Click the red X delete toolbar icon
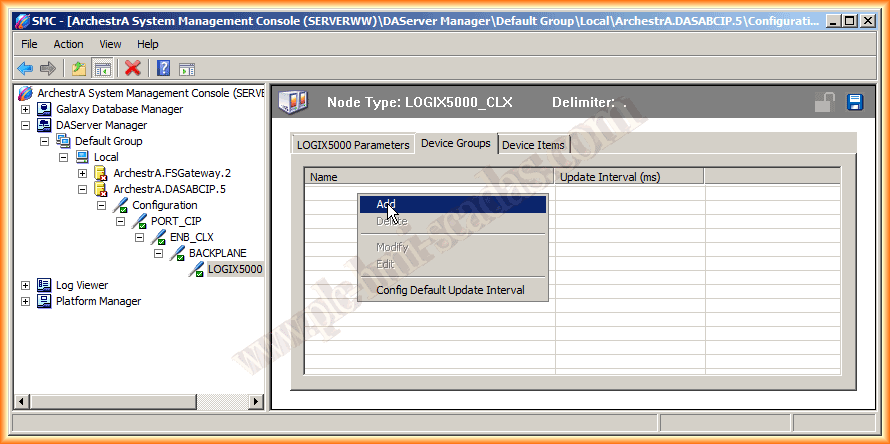The height and width of the screenshot is (444, 890). (x=132, y=68)
